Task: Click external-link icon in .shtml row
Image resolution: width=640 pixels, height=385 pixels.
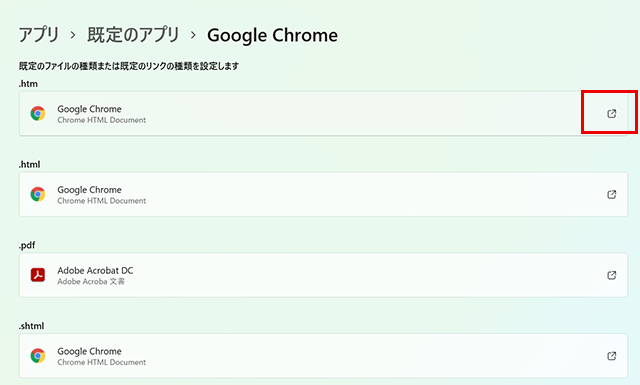Action: (611, 356)
